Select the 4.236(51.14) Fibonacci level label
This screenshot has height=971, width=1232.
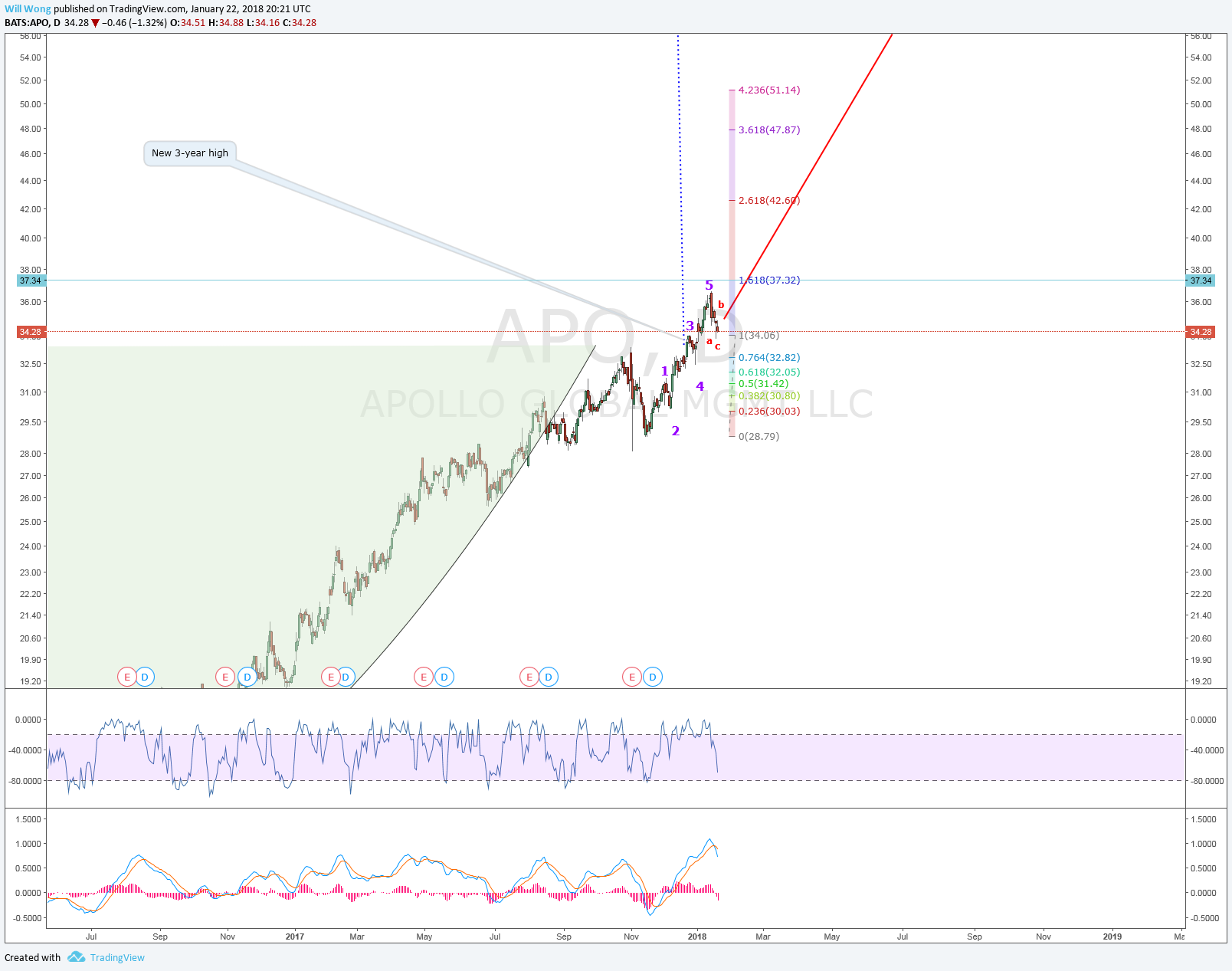[x=769, y=90]
